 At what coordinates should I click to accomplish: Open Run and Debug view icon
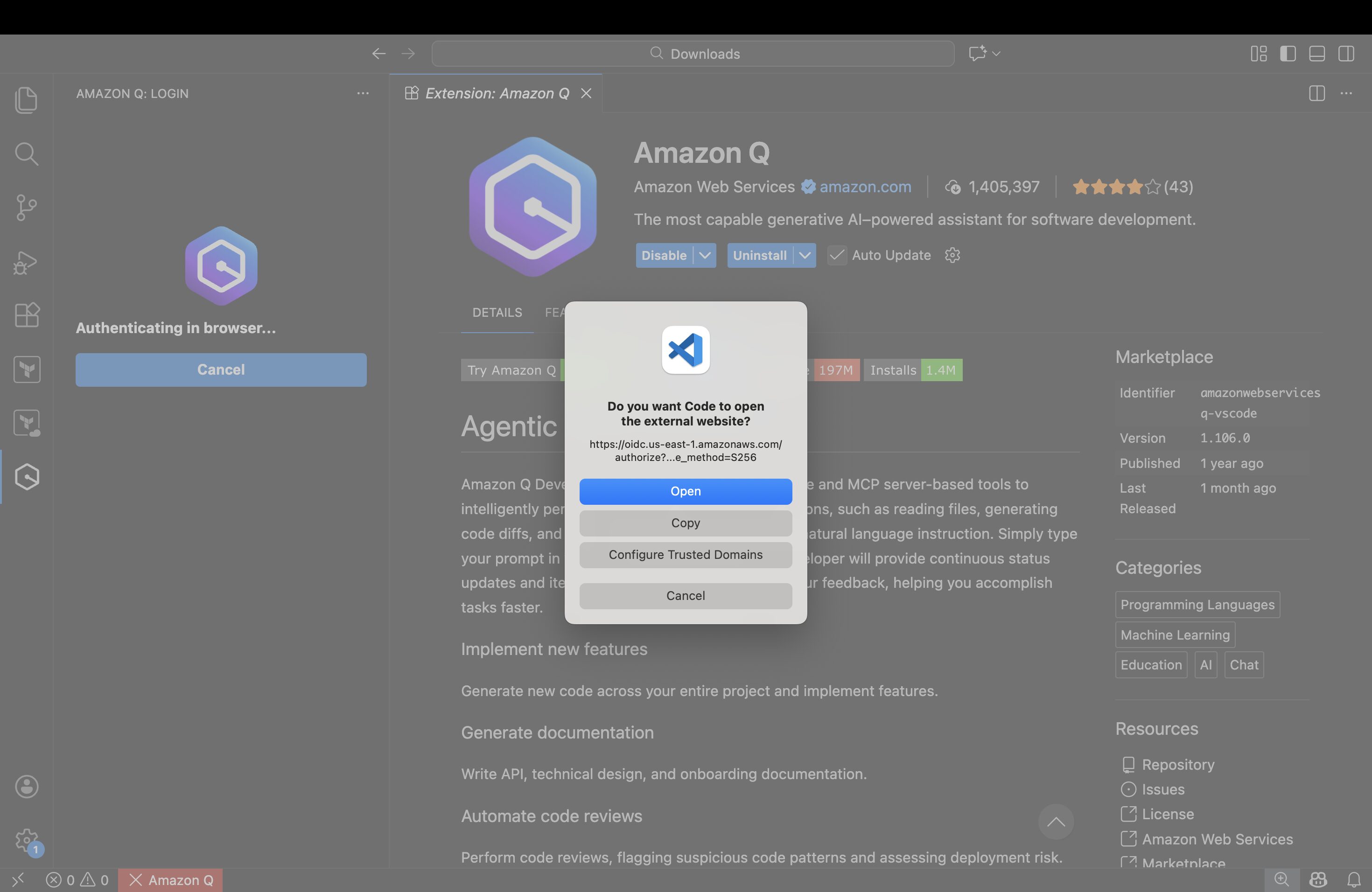[27, 262]
